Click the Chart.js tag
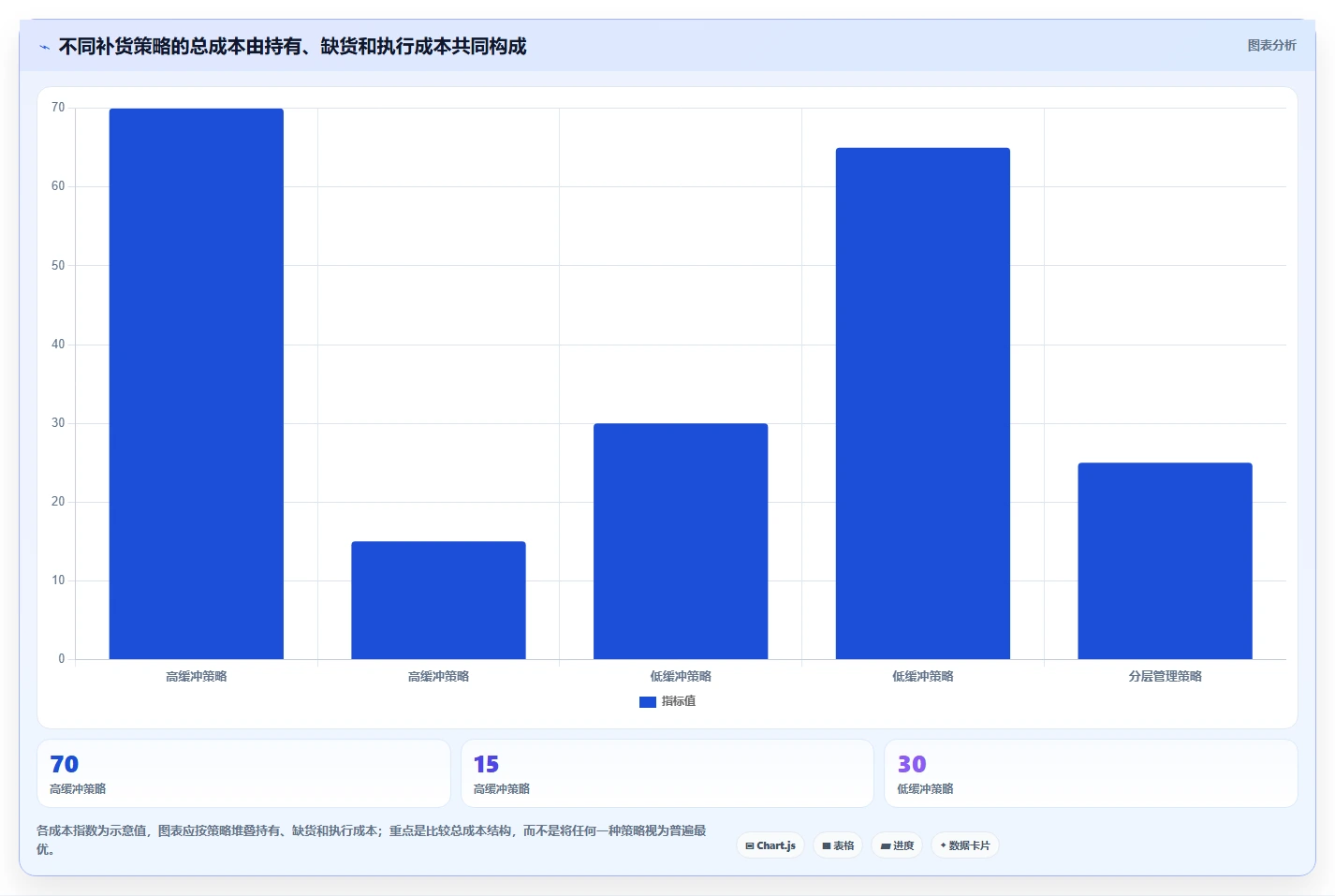The image size is (1335, 896). [x=770, y=845]
